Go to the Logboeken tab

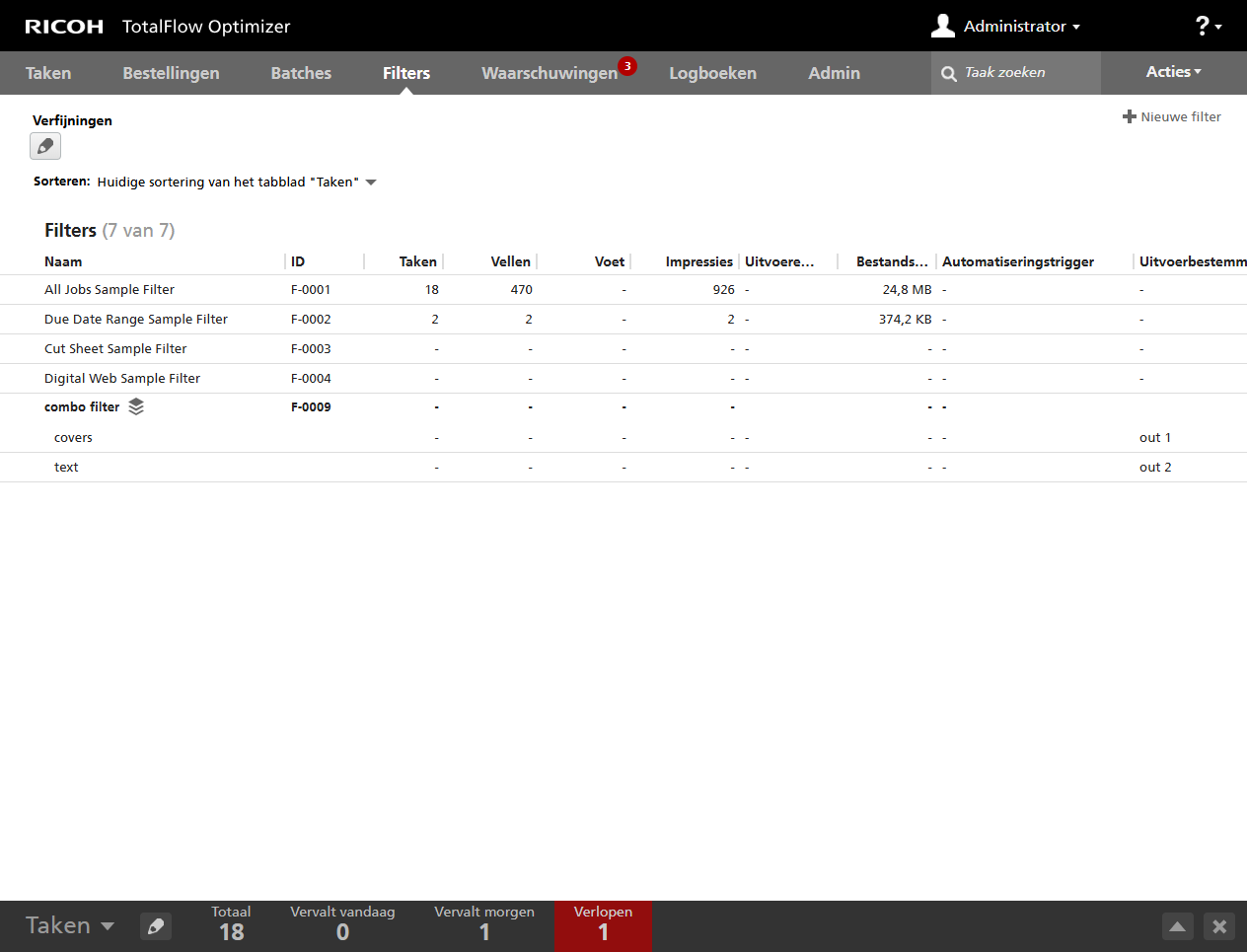712,73
